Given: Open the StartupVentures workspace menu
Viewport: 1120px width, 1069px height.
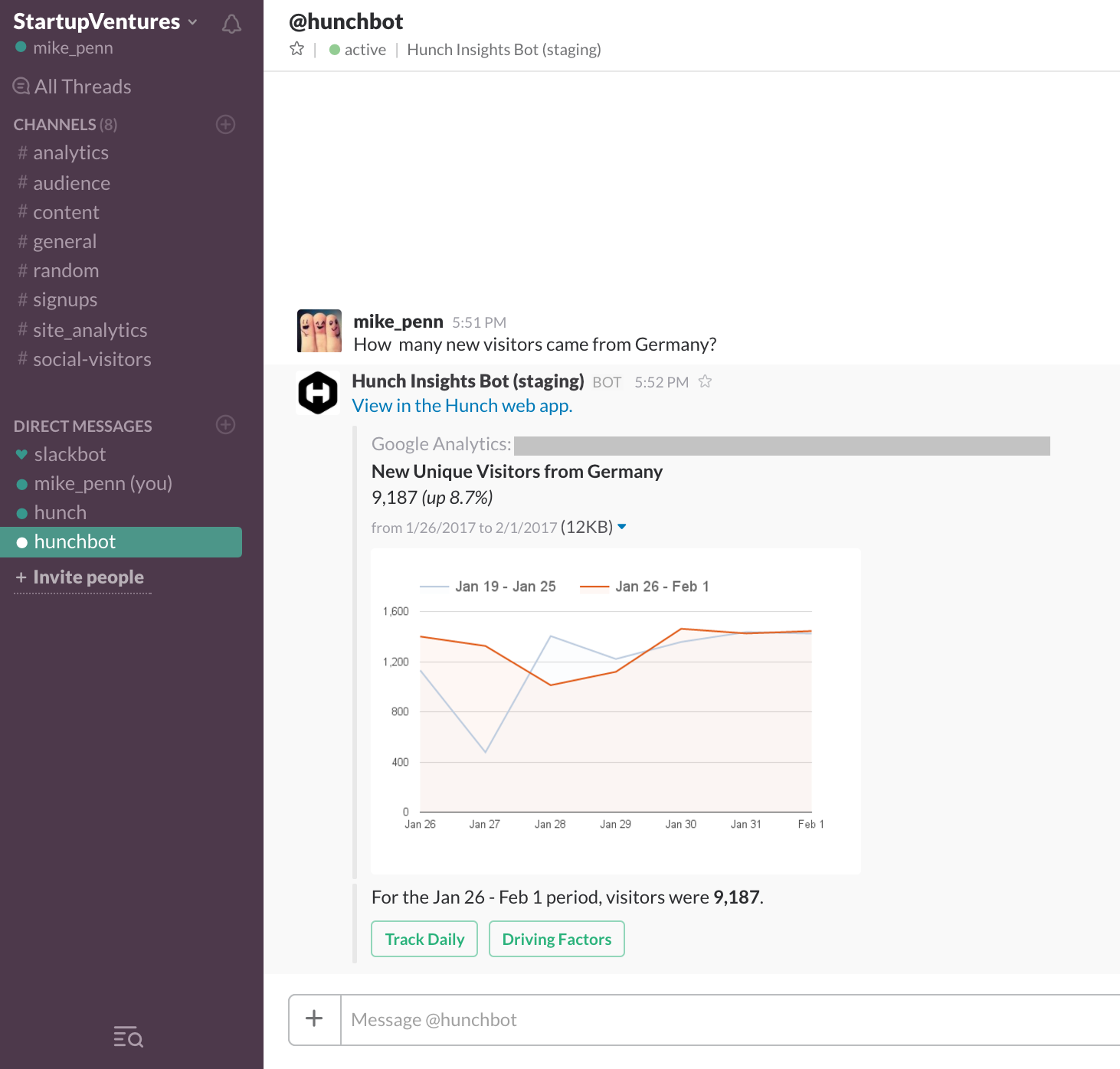Looking at the screenshot, I should click(x=105, y=21).
